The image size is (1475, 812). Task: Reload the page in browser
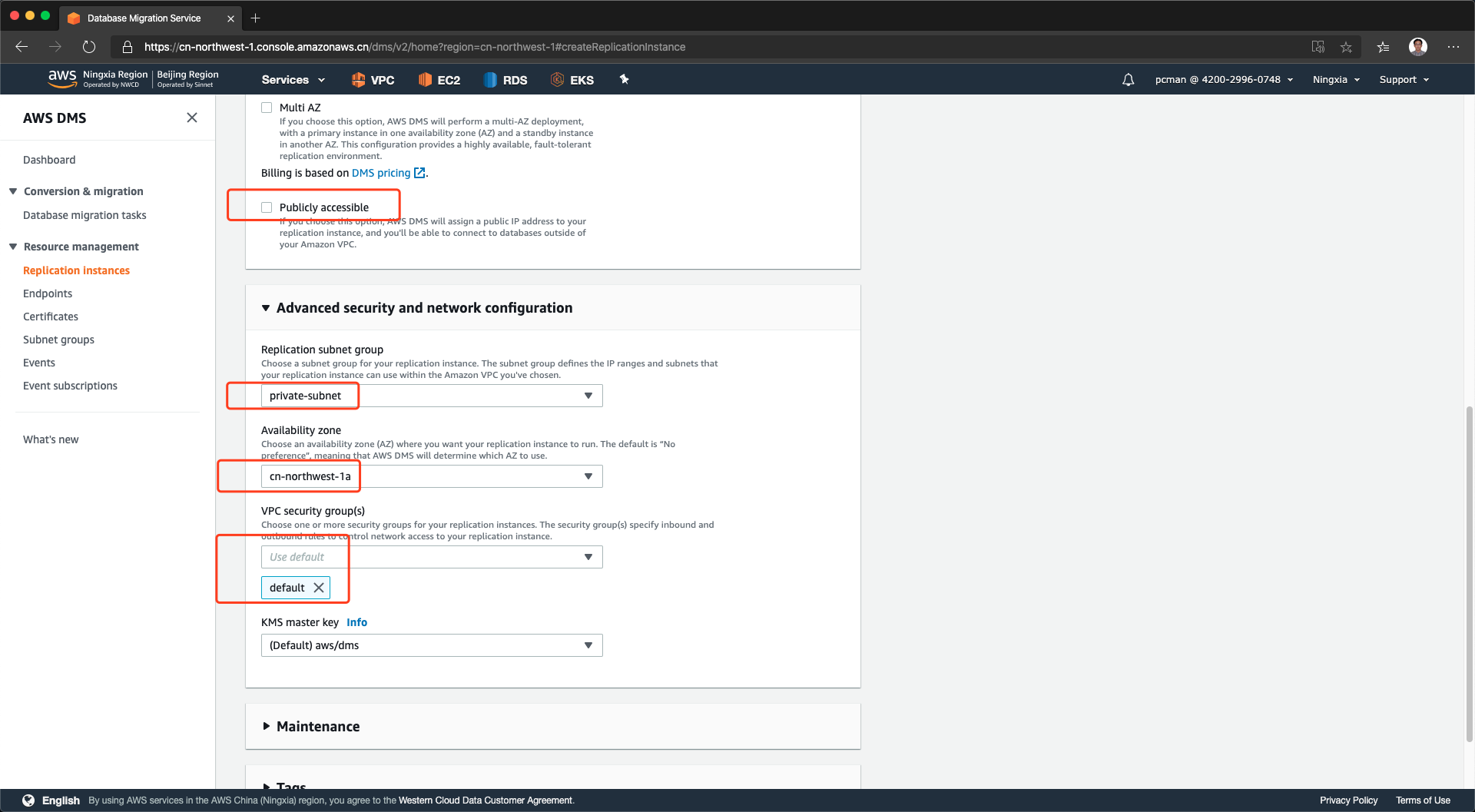point(89,47)
